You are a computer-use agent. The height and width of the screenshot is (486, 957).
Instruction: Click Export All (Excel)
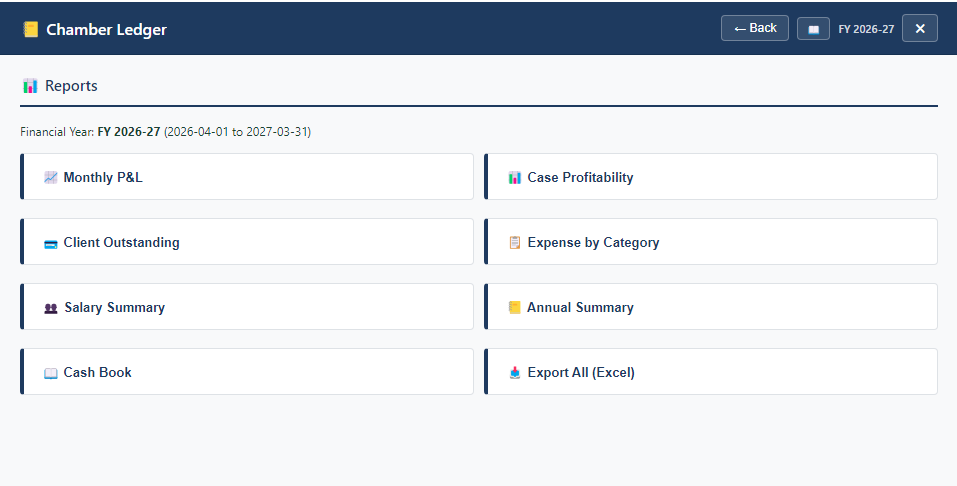710,372
